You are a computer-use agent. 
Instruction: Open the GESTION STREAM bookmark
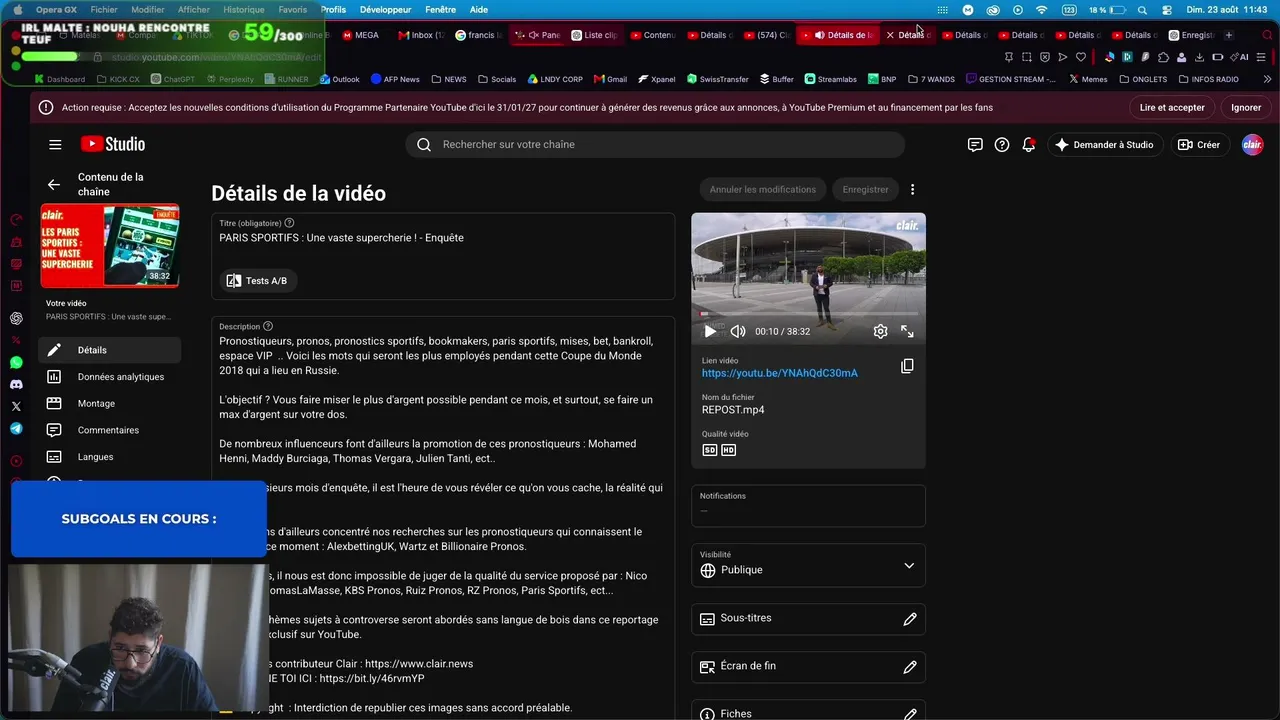(1011, 79)
